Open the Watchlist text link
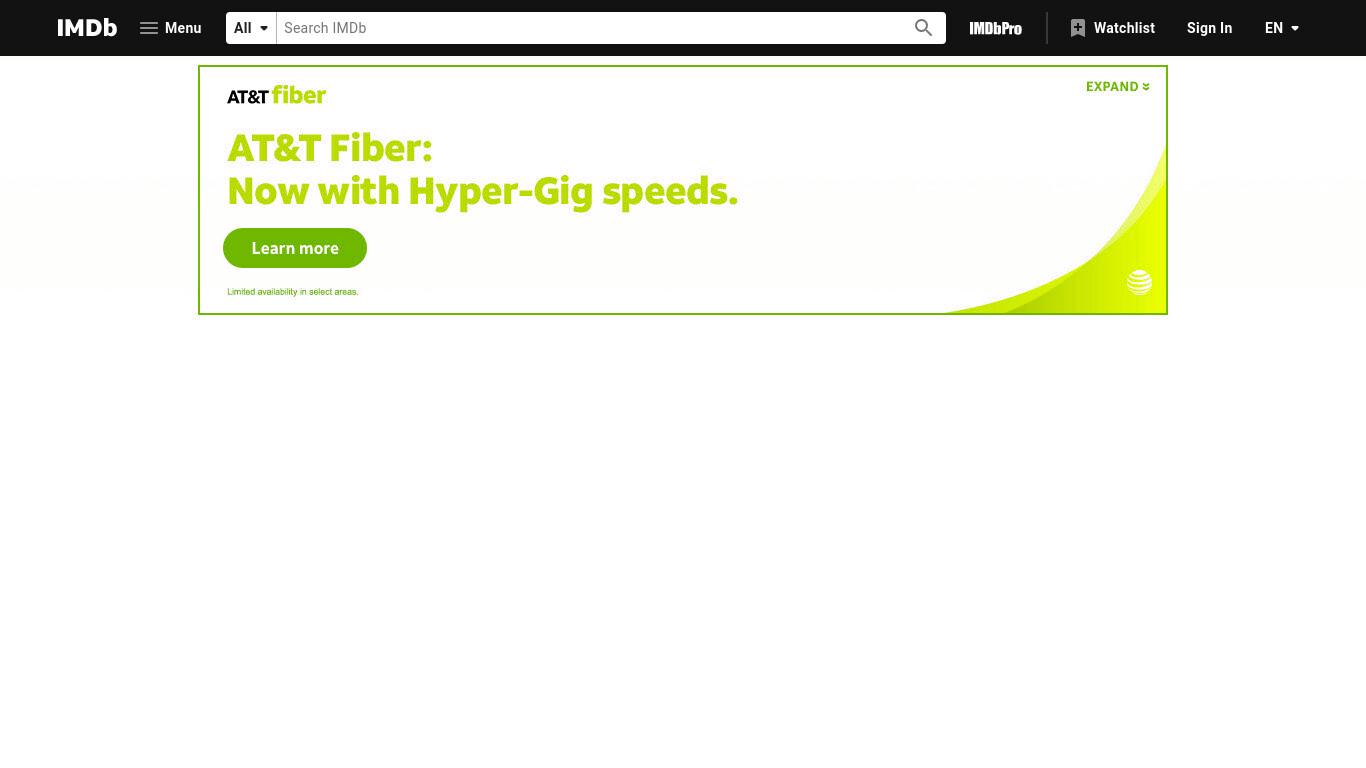Image resolution: width=1366 pixels, height=768 pixels. [x=1124, y=28]
